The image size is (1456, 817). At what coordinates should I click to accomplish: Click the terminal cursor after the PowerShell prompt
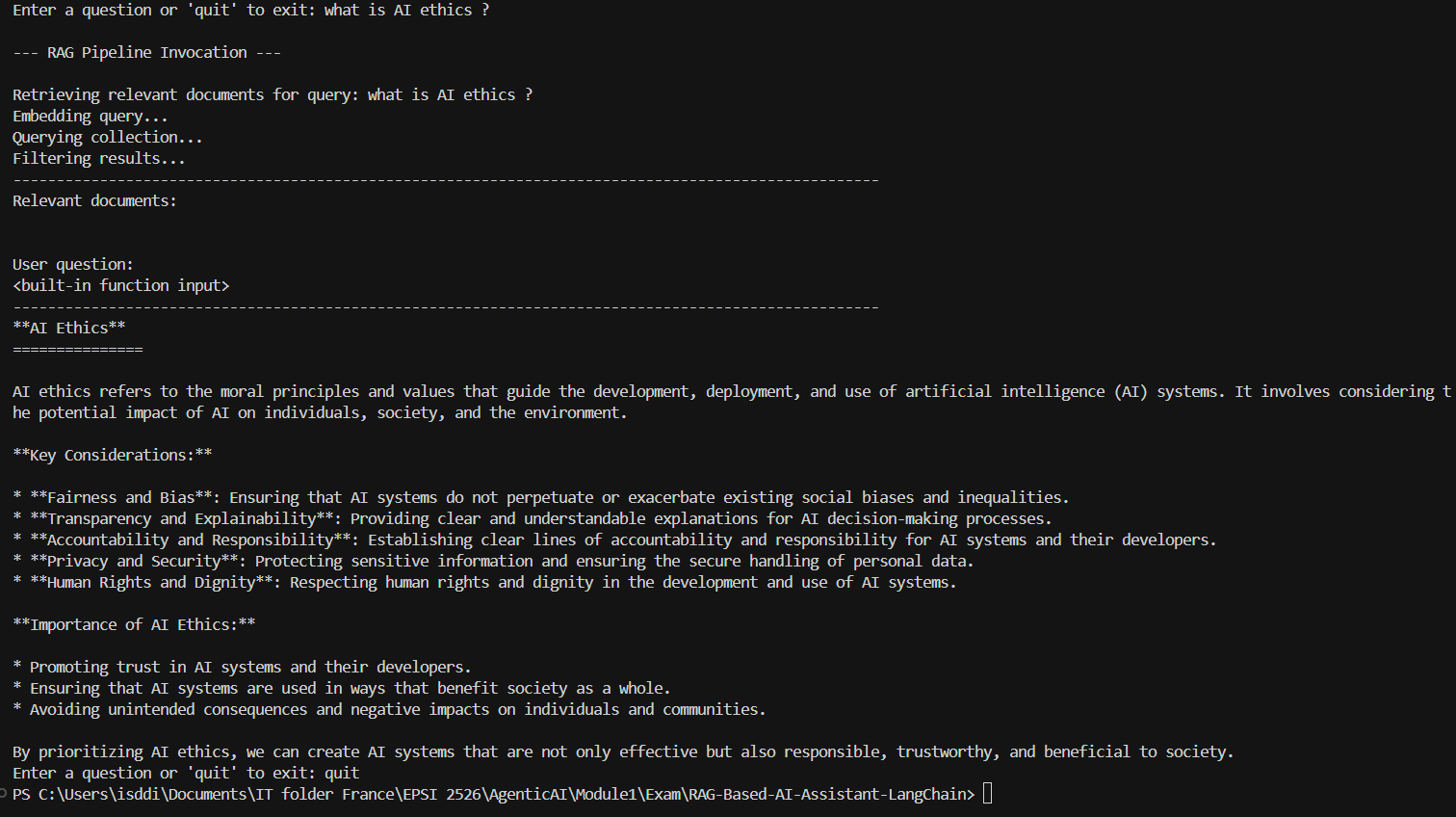point(987,794)
